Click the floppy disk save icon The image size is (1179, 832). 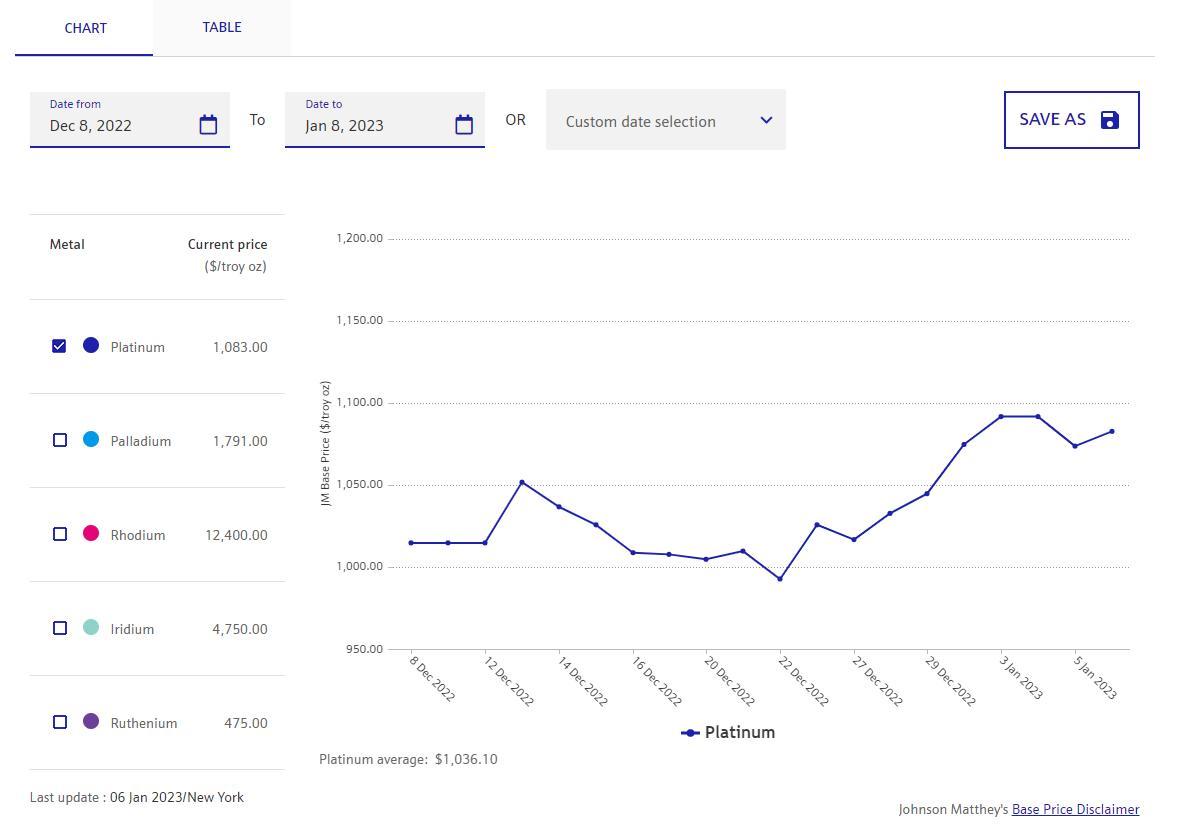(1110, 120)
